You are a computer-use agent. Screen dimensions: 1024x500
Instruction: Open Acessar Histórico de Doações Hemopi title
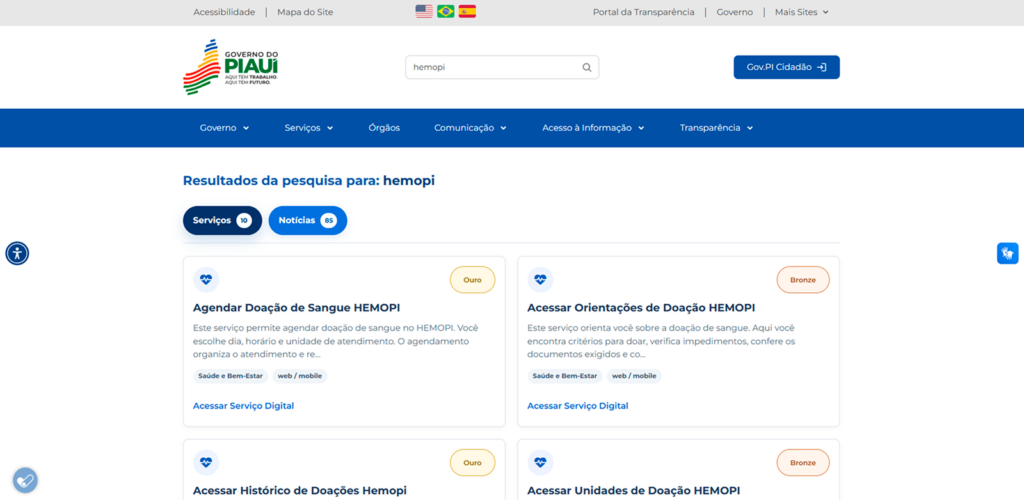tap(300, 490)
